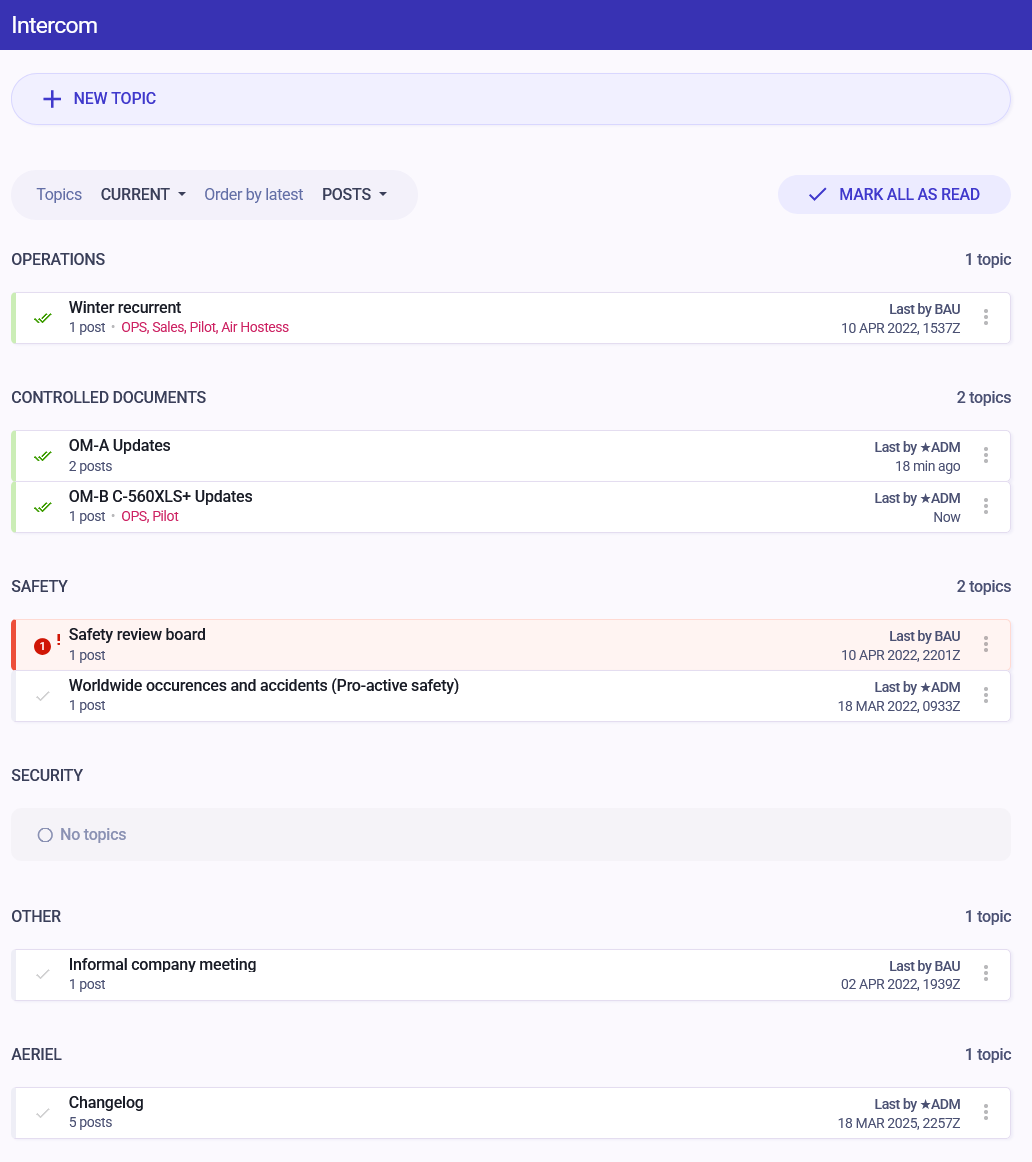Screen dimensions: 1032x1162
Task: Open the OM-B C-560XLS+ Updates topic
Action: [x=160, y=497]
